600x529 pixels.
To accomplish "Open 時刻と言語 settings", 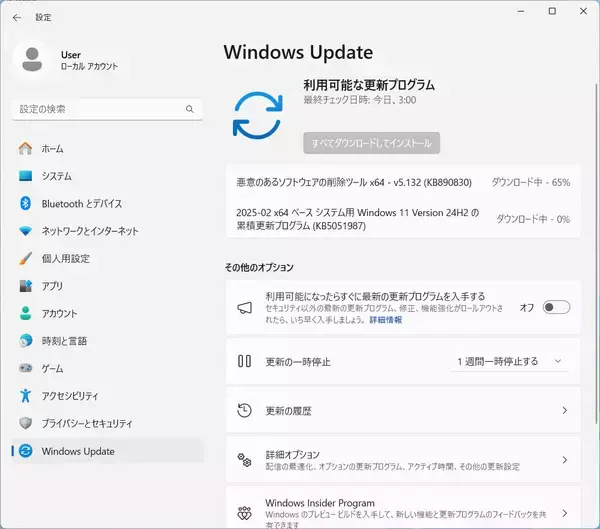I will 108,341.
